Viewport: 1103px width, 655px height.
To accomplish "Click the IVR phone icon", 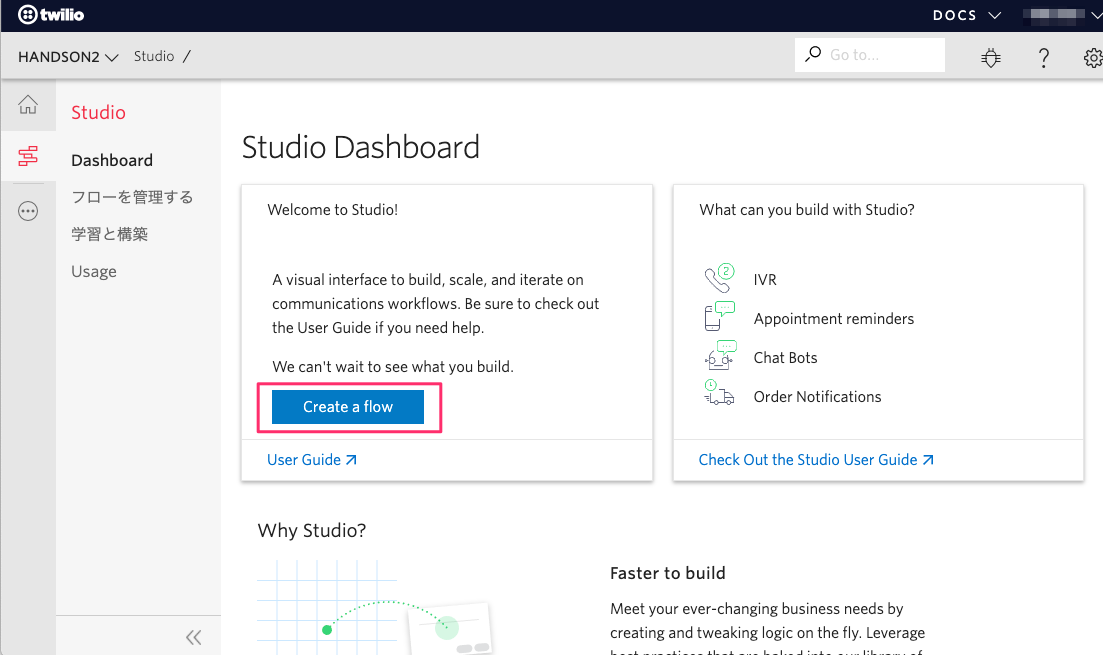I will (719, 278).
